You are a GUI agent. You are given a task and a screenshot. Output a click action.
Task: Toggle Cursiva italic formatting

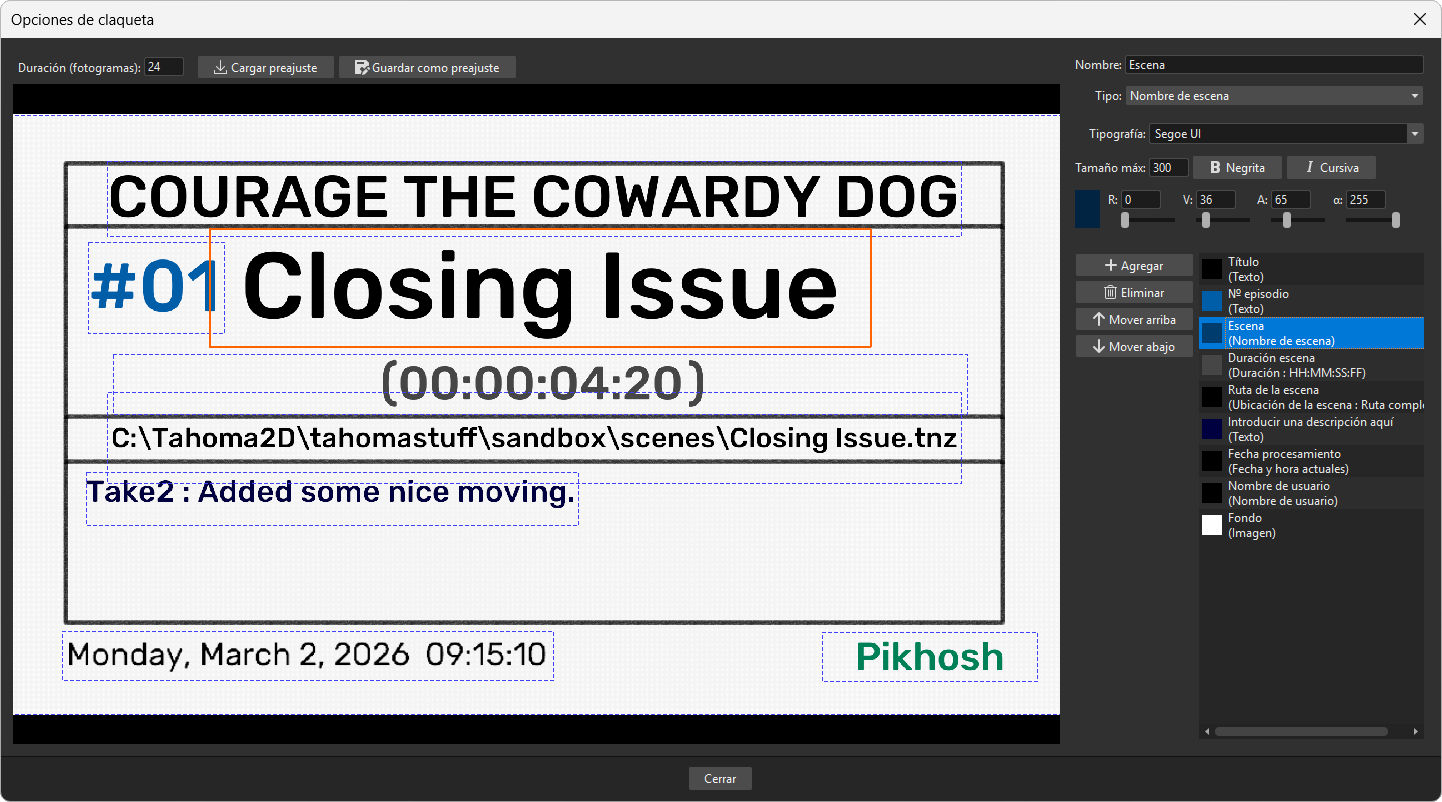tap(1331, 168)
